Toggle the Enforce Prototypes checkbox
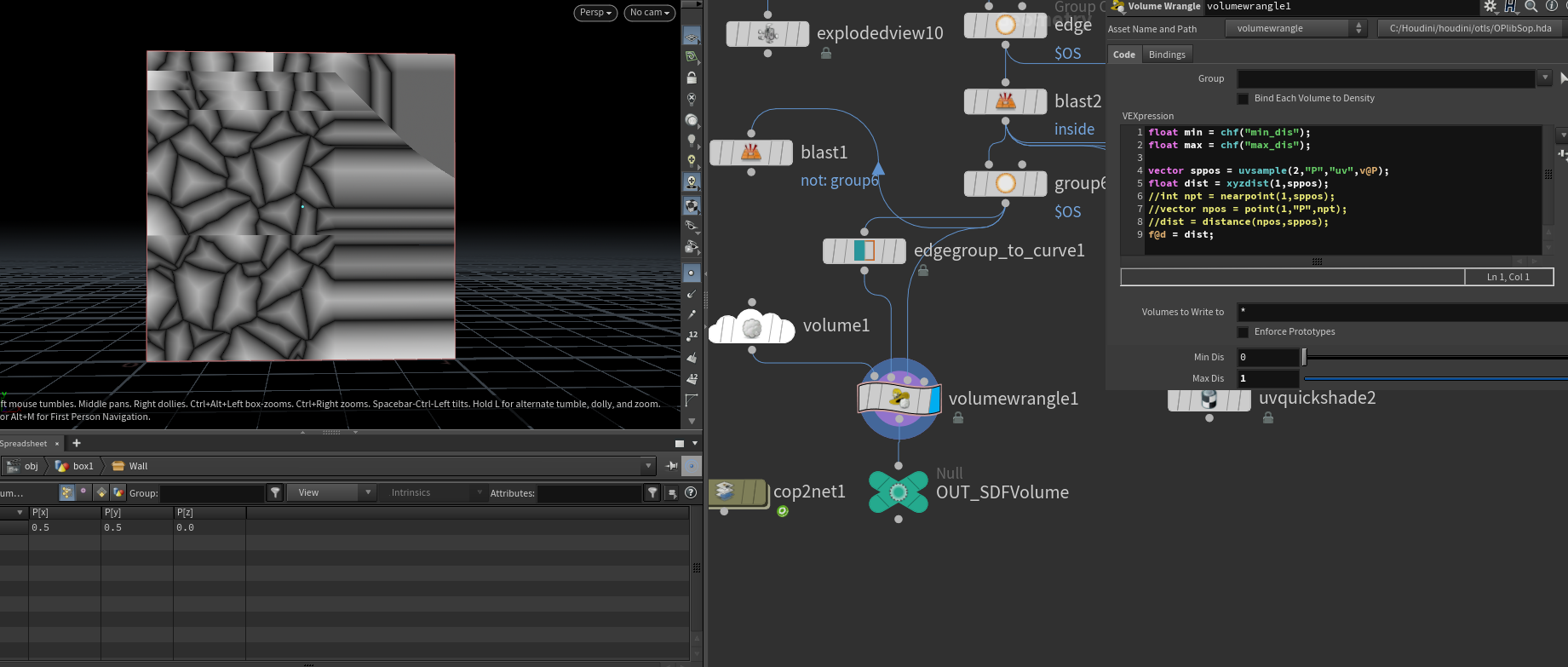The width and height of the screenshot is (1568, 667). pos(1243,332)
